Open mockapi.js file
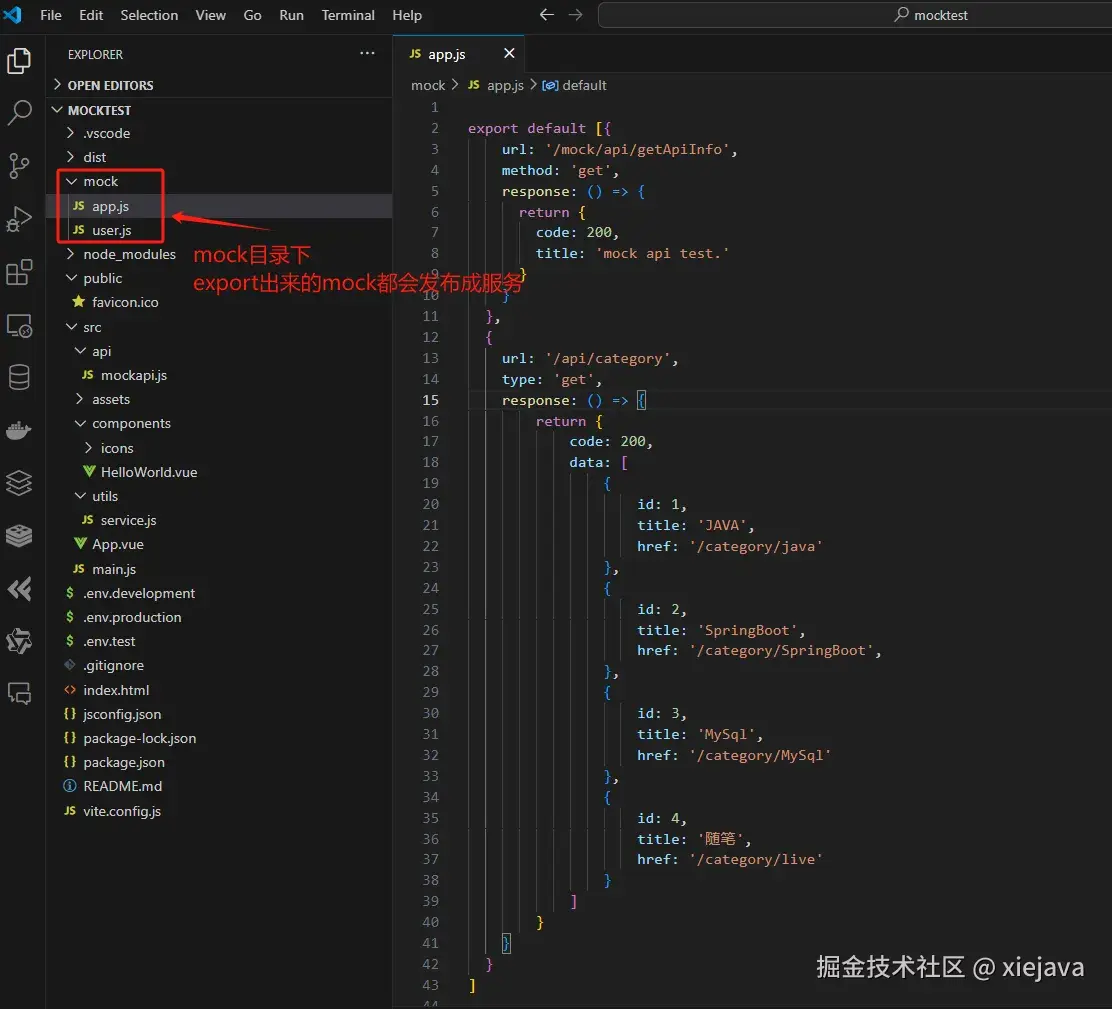Screen dimensions: 1112x1009 (219, 375)
